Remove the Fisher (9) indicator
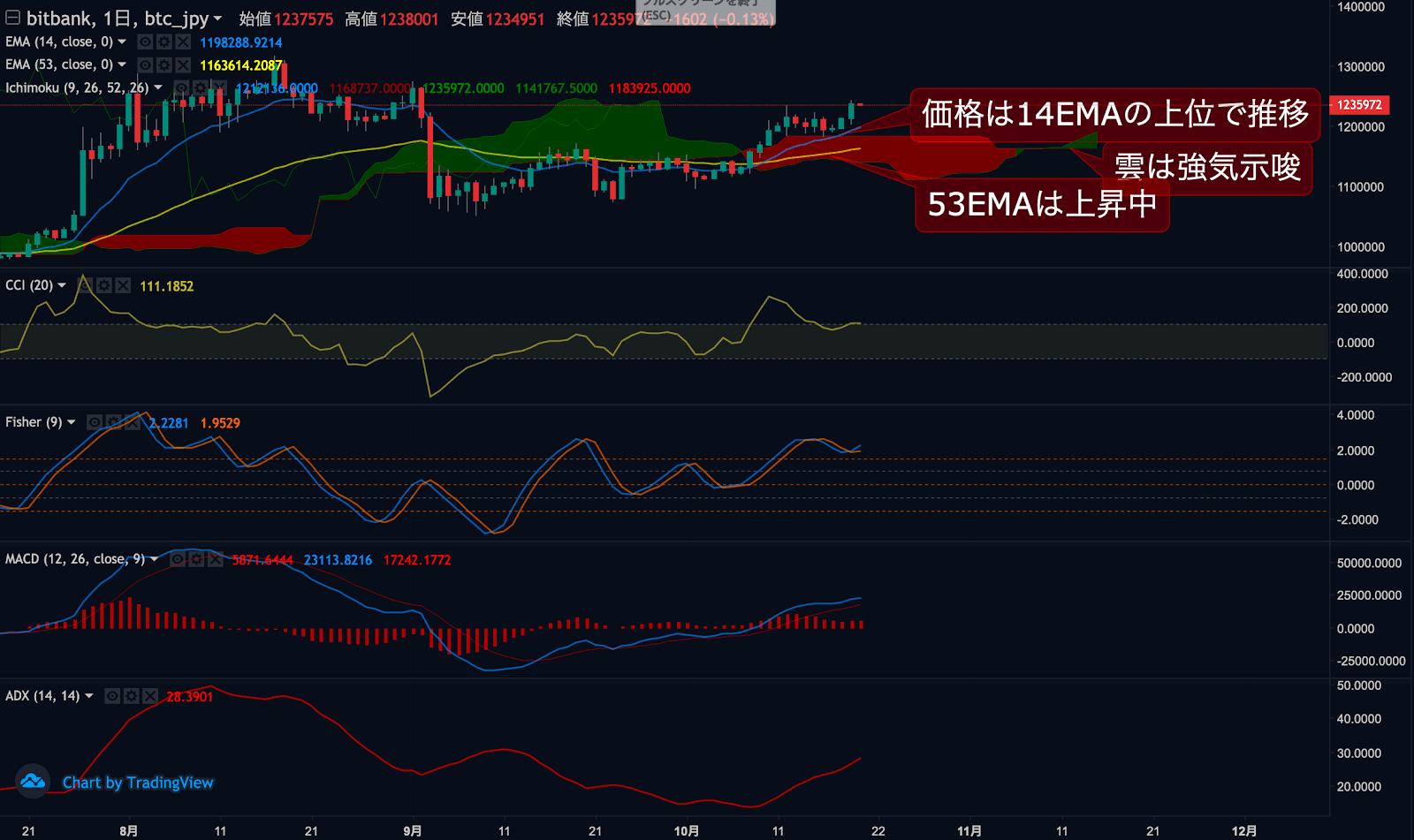The width and height of the screenshot is (1414, 840). [133, 422]
